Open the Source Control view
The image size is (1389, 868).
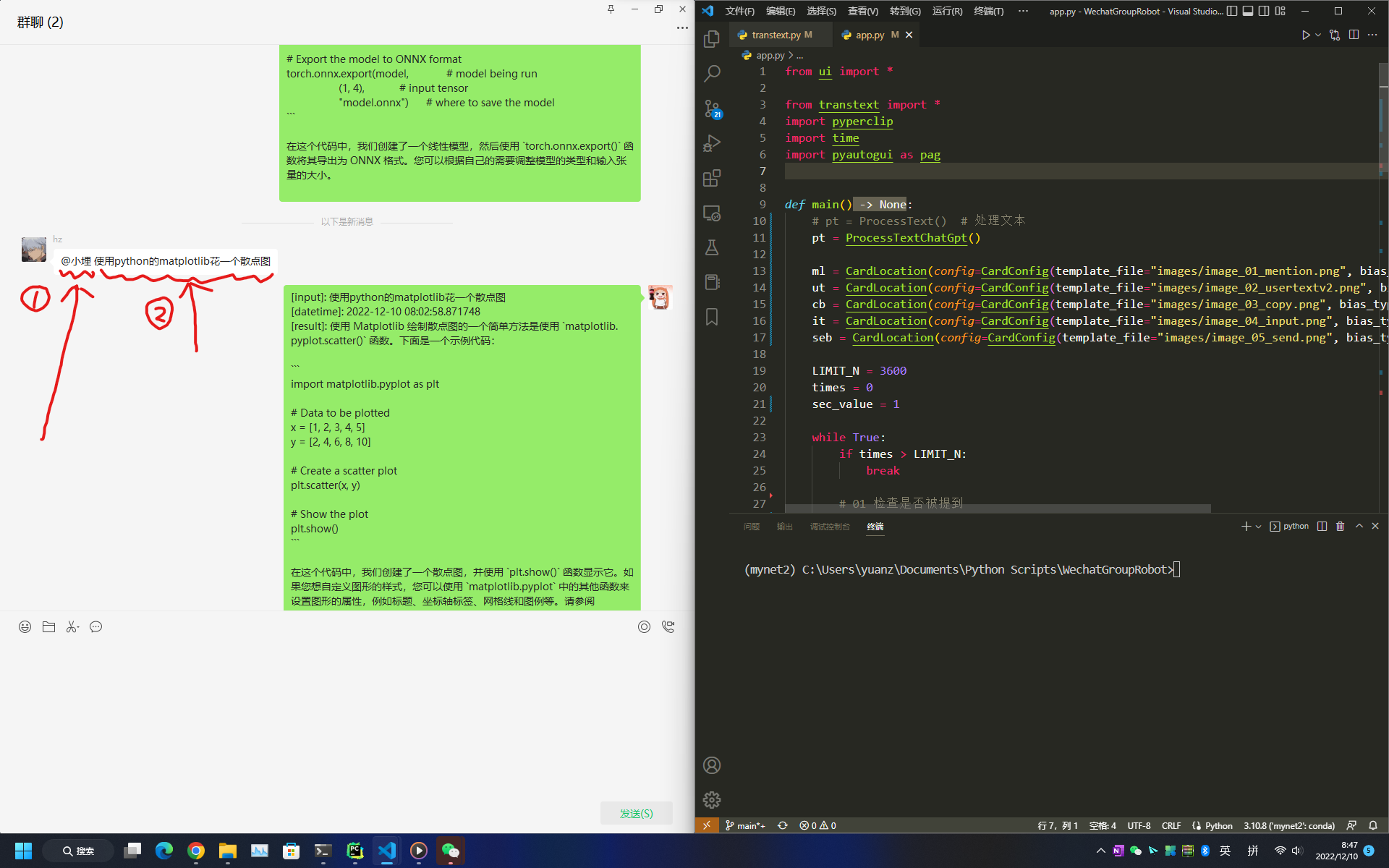[x=712, y=109]
